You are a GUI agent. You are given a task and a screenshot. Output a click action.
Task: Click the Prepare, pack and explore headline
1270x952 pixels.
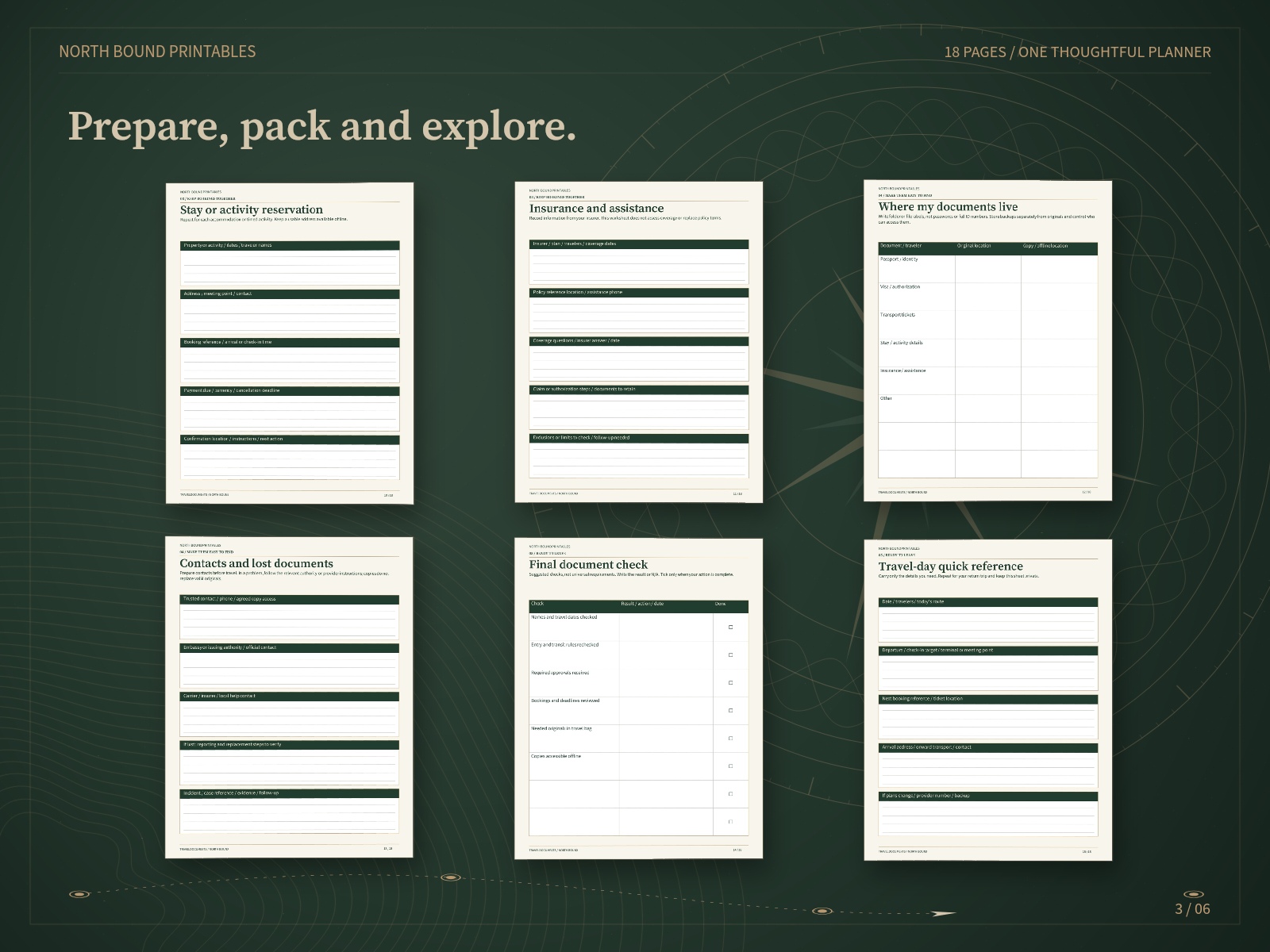click(x=321, y=126)
